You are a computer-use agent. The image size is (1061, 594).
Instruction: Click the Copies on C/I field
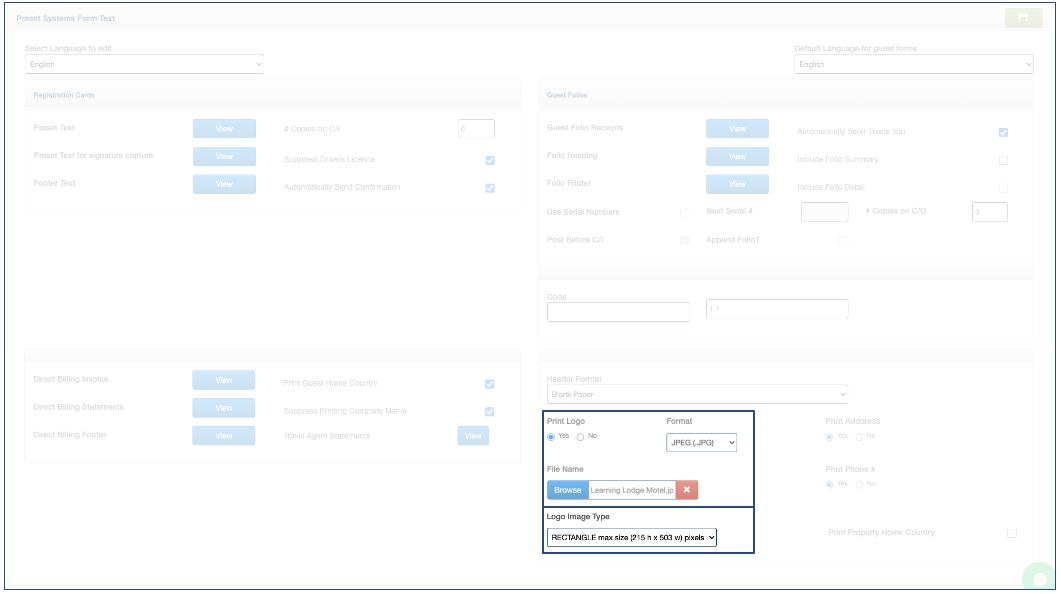[476, 129]
